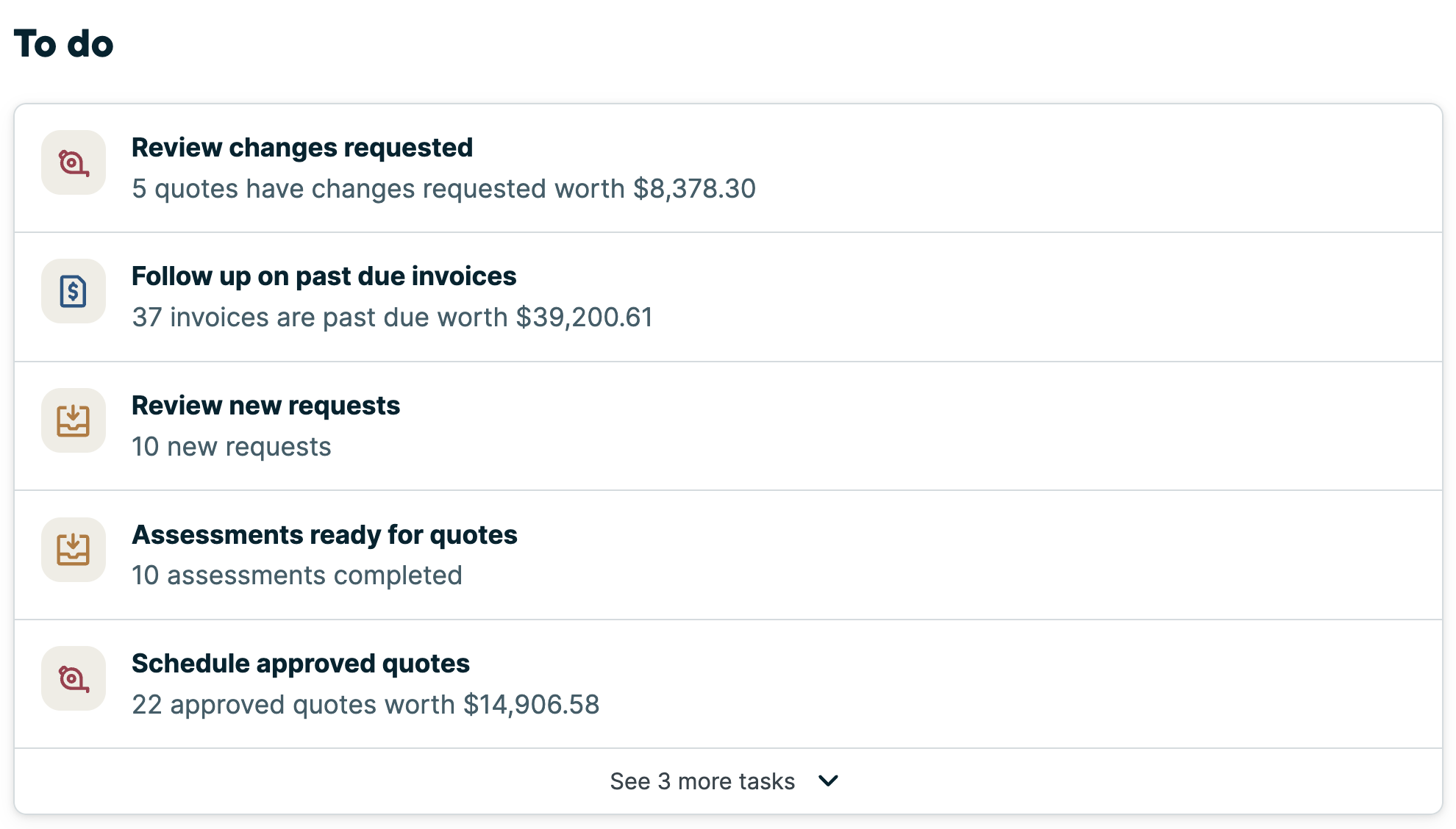
Task: Click the 10 new requests subtitle
Action: (x=231, y=446)
